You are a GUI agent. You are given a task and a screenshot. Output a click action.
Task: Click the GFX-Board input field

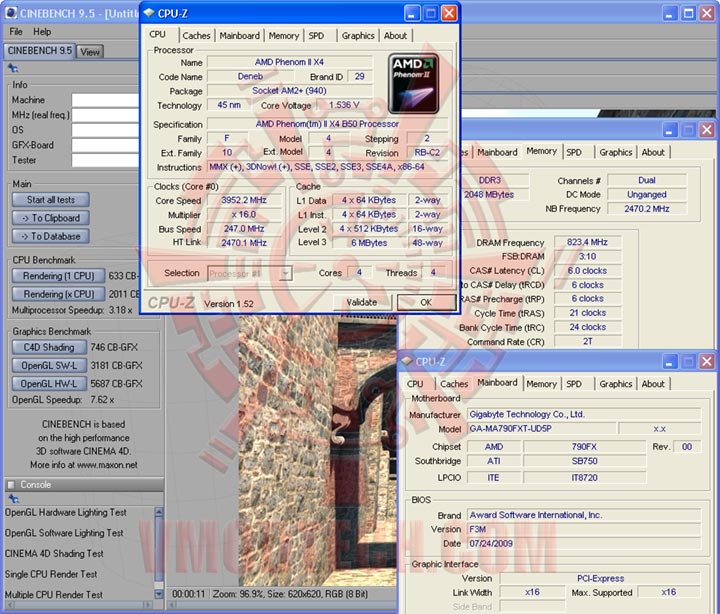105,145
